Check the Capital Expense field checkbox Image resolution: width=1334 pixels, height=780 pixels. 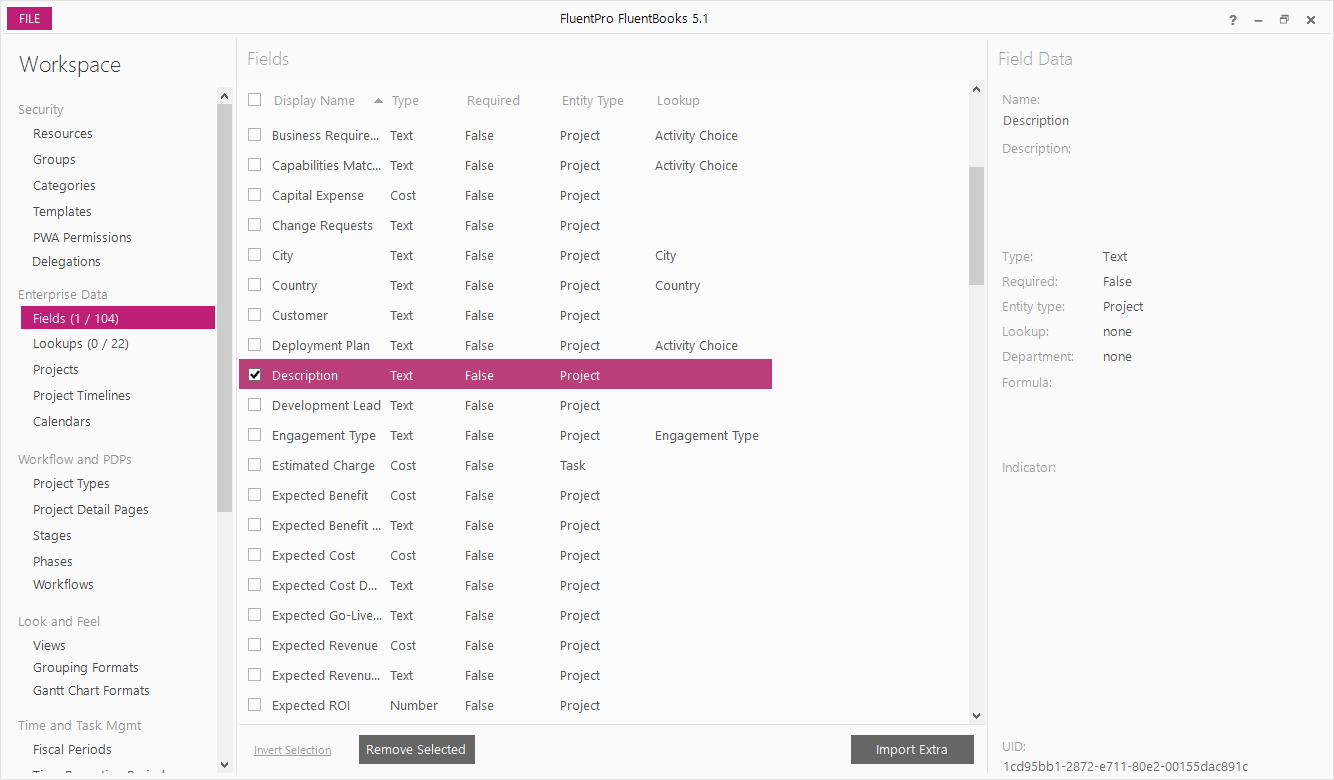pos(255,195)
